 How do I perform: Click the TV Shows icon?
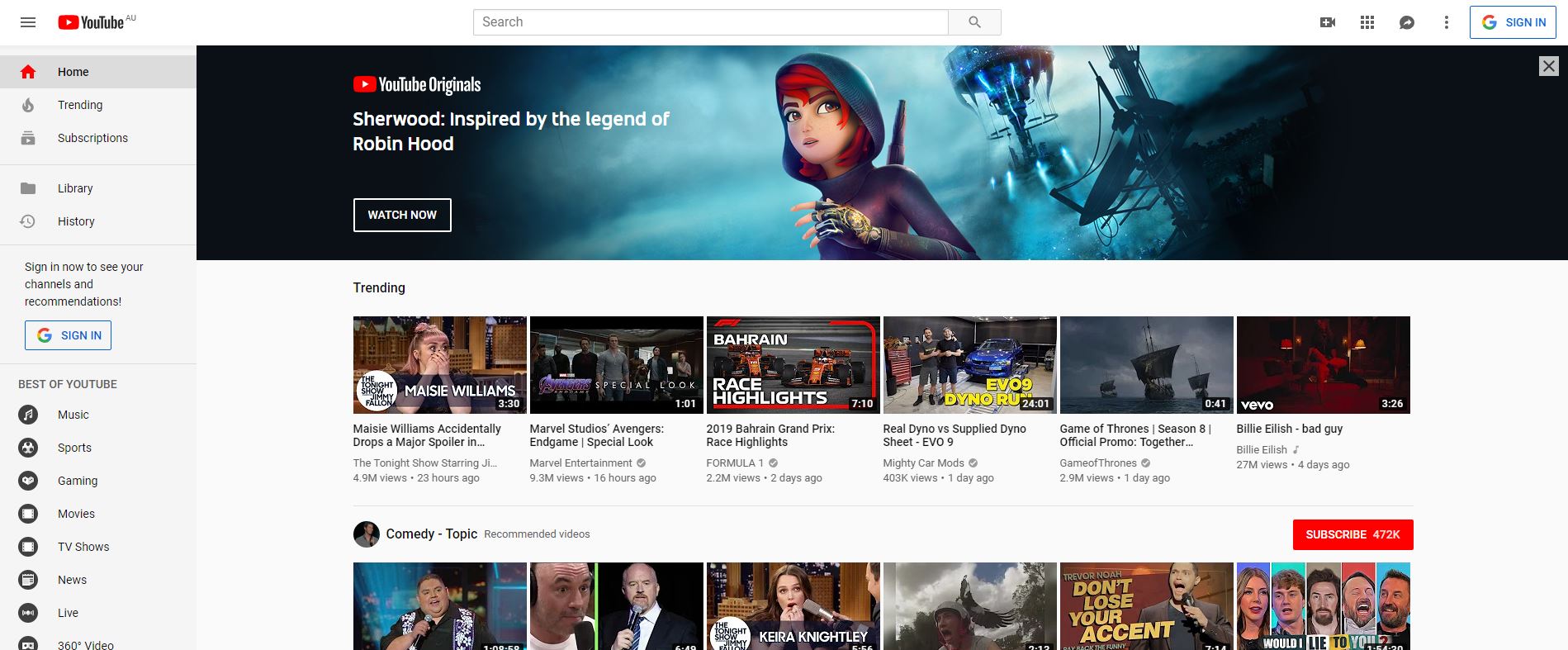point(28,547)
